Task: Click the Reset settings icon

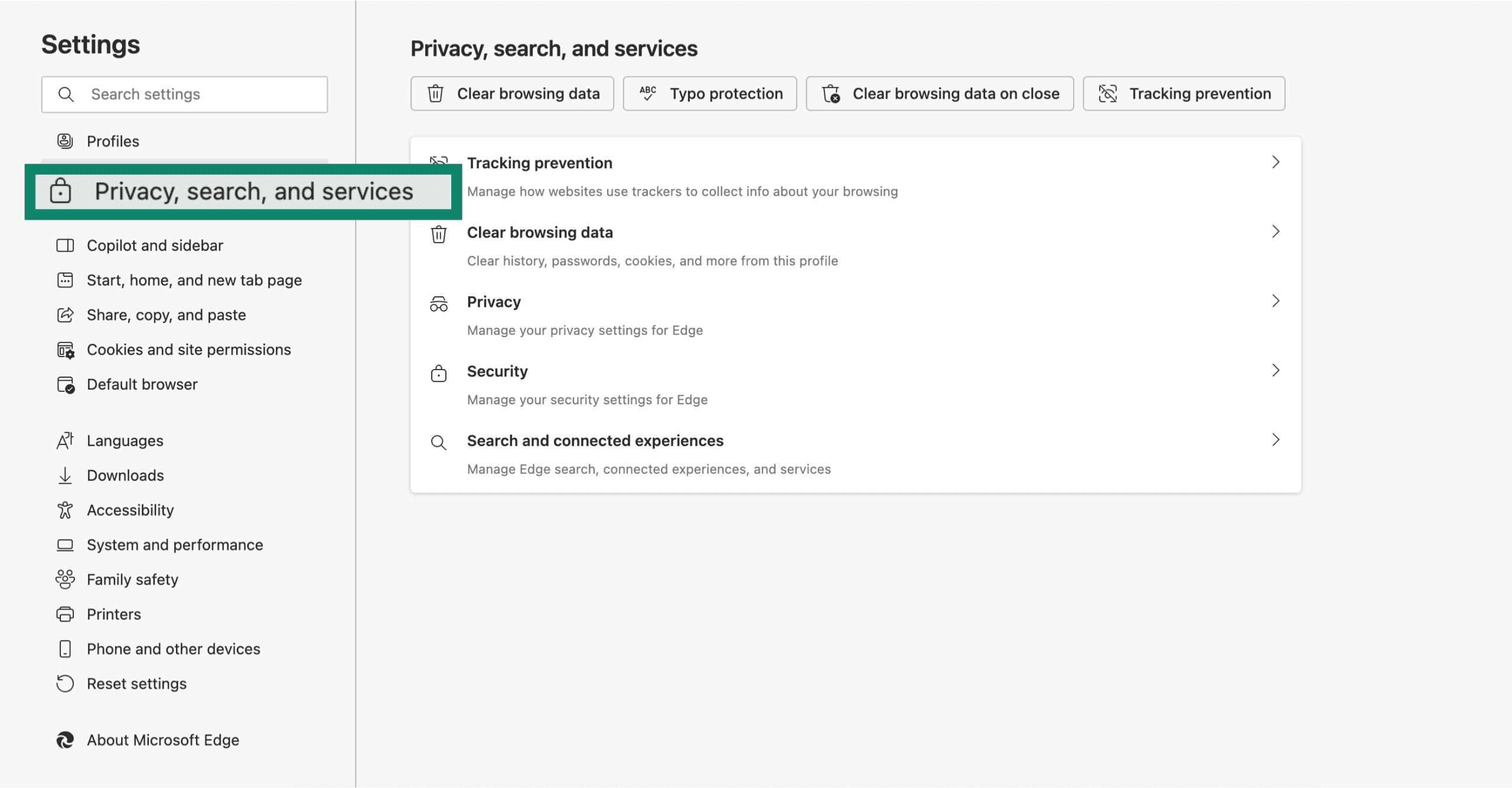Action: point(65,683)
